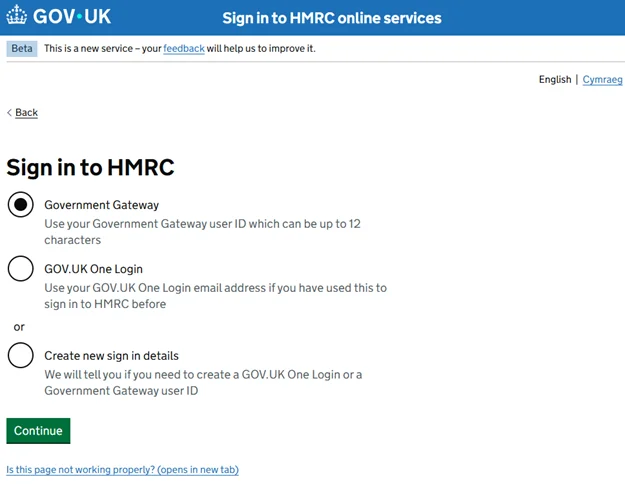Select the Create new sign in details radio
The width and height of the screenshot is (625, 484).
coord(20,355)
